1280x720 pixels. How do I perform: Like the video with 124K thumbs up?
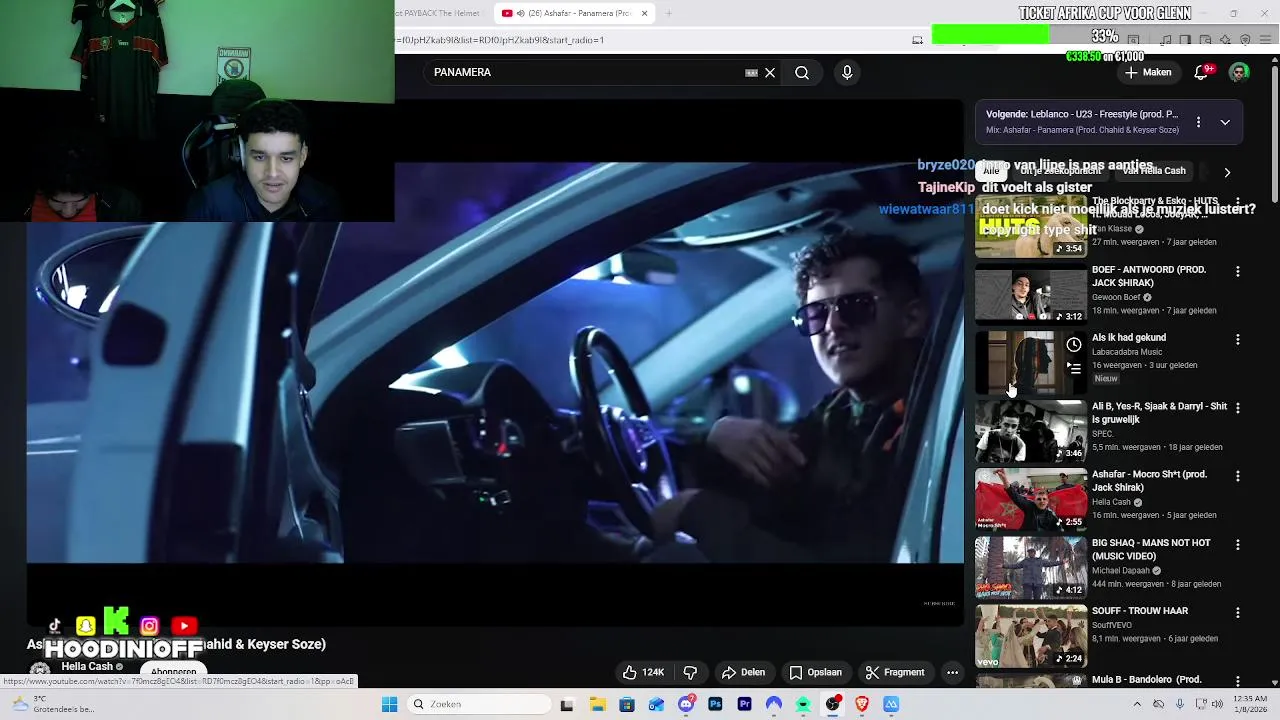[x=643, y=672]
